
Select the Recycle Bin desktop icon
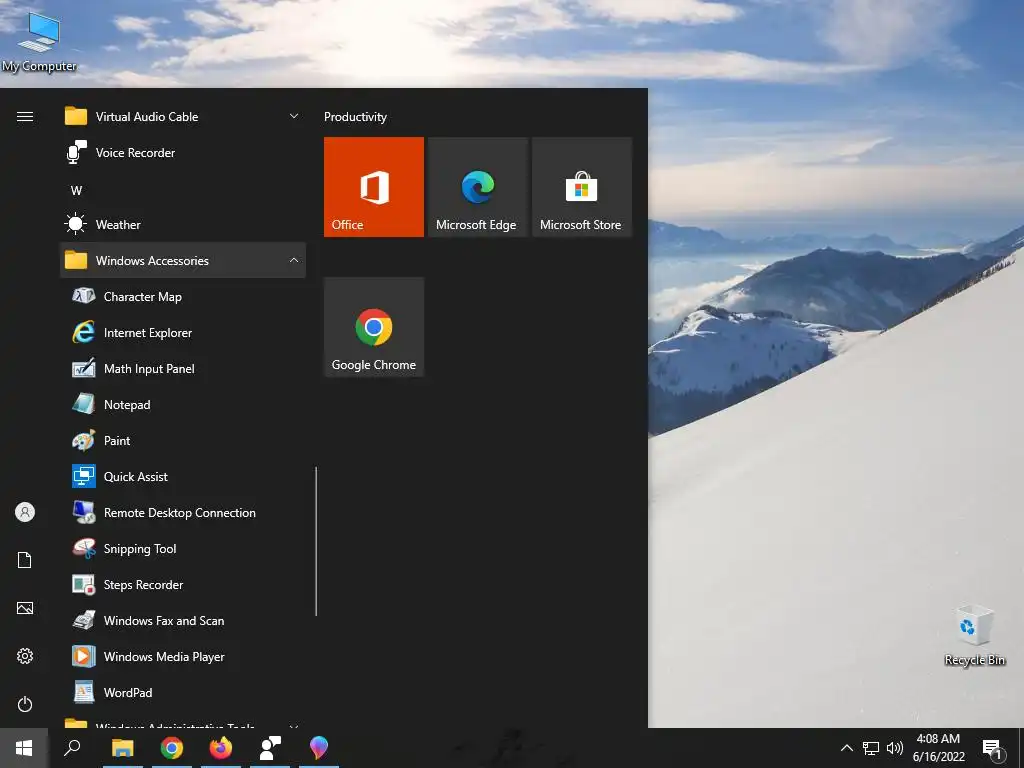click(974, 635)
